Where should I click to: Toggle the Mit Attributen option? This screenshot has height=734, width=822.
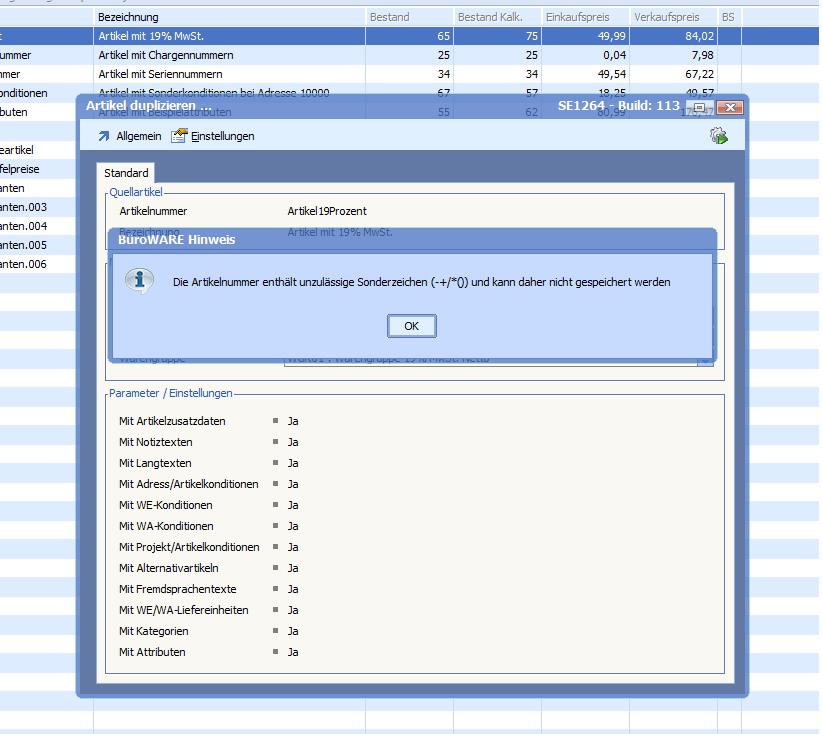292,652
